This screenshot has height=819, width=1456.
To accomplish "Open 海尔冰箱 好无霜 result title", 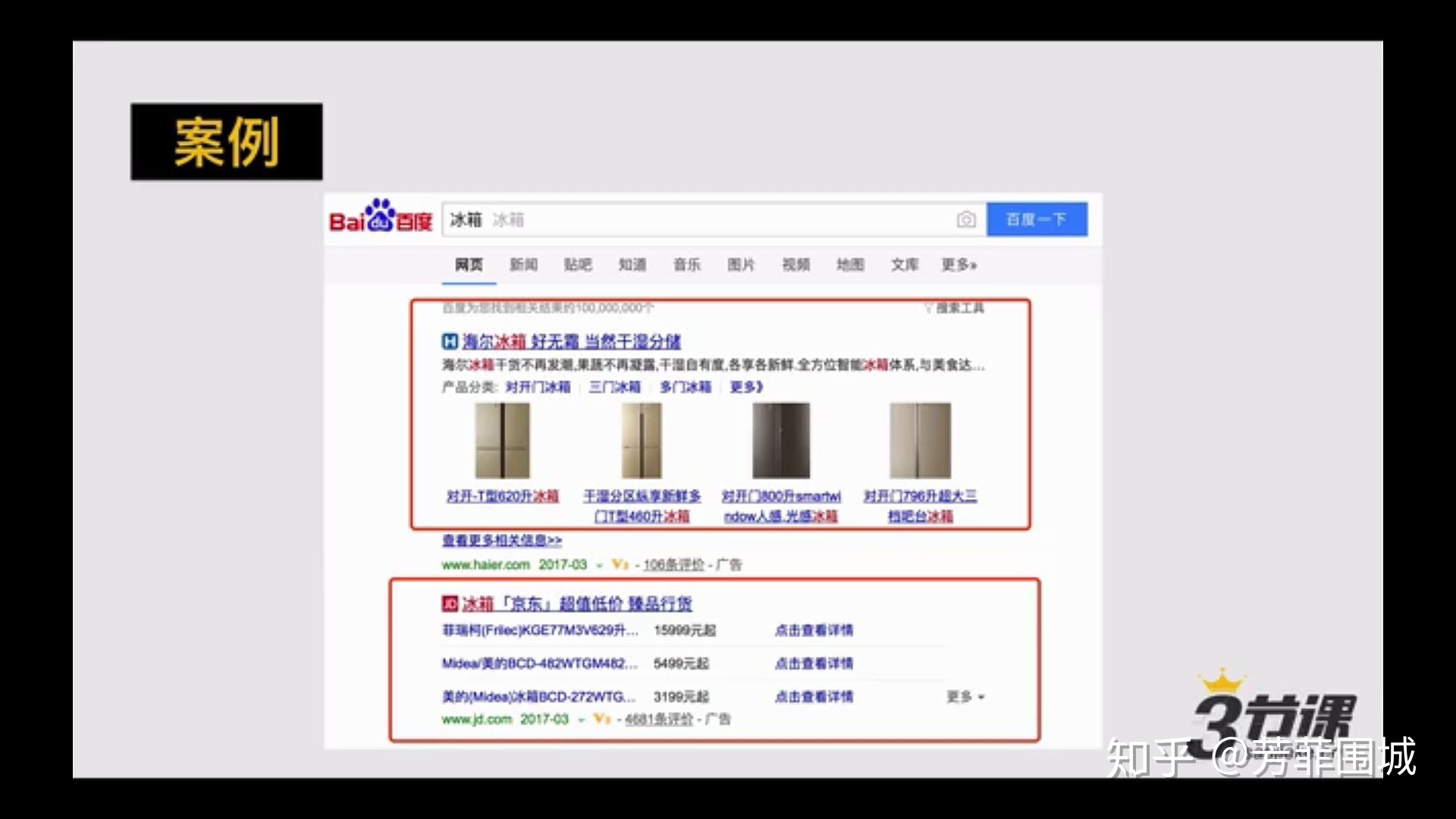I will [571, 342].
